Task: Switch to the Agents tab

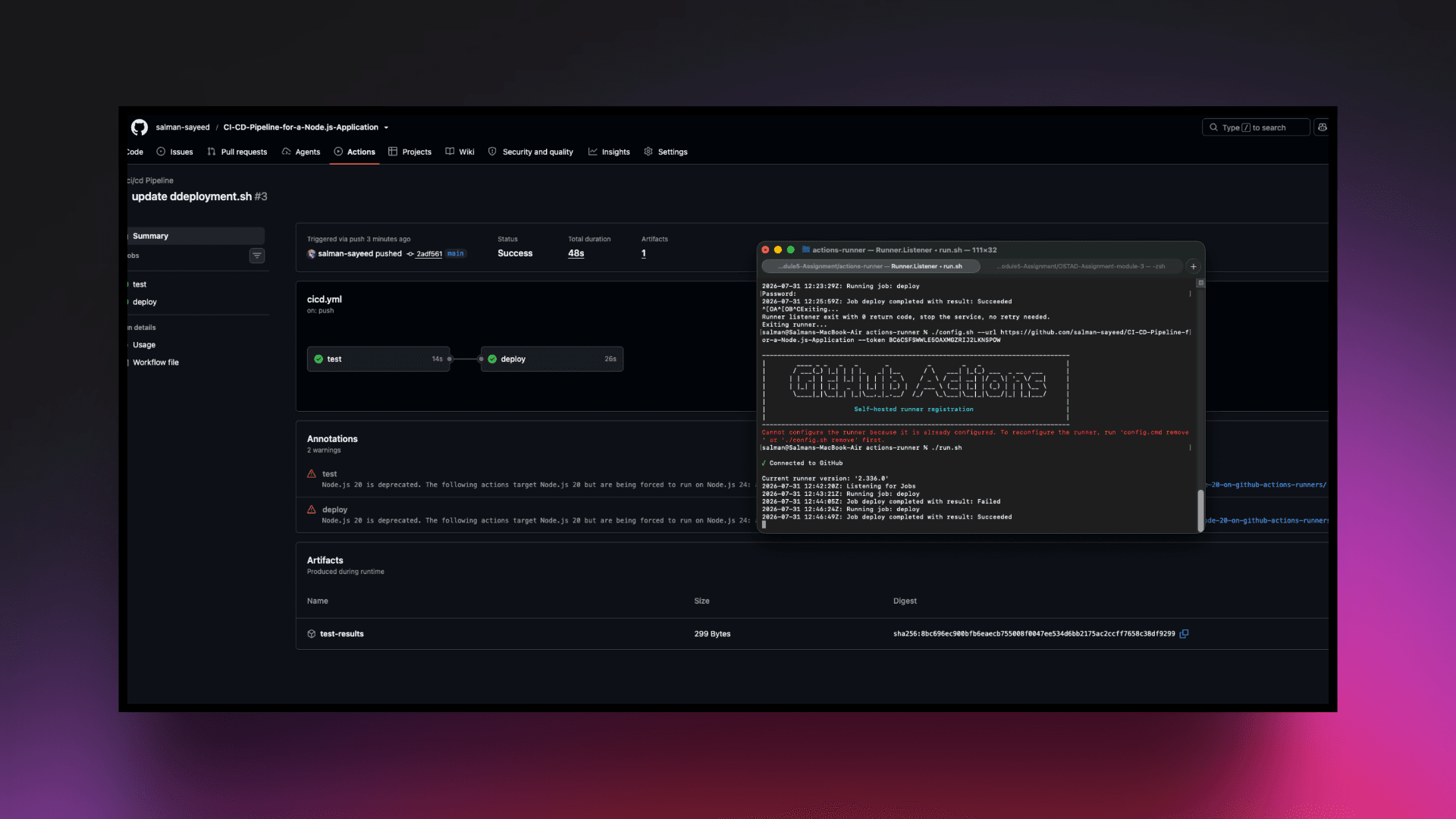Action: point(301,152)
